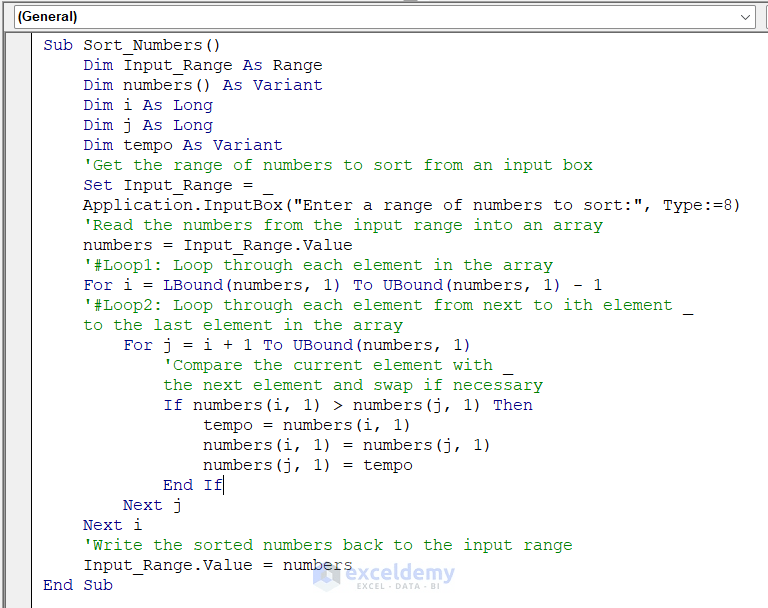Click the '#Loop2' comment line
The width and height of the screenshot is (768, 608).
coord(388,305)
